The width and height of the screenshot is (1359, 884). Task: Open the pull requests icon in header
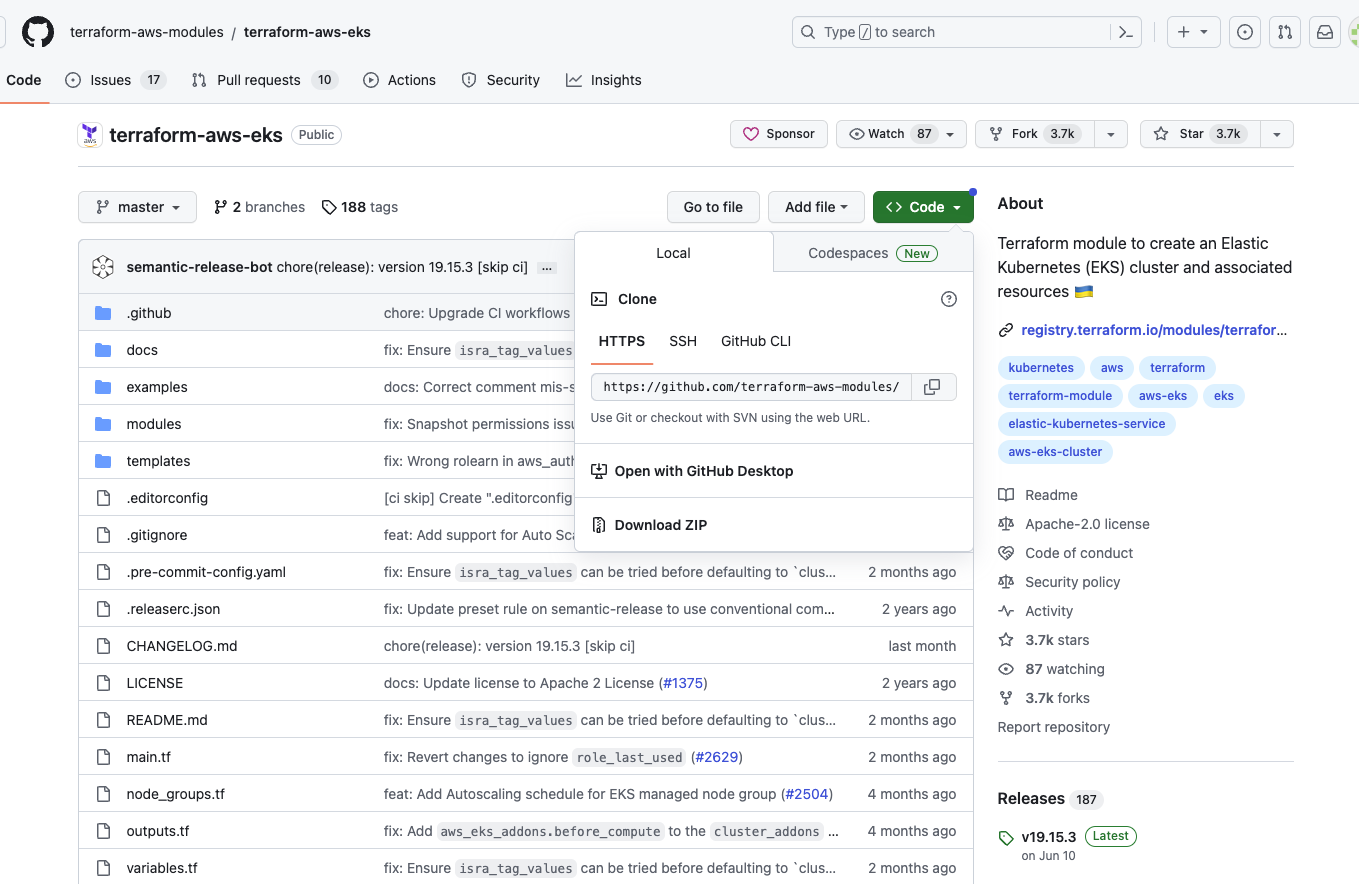[1285, 32]
